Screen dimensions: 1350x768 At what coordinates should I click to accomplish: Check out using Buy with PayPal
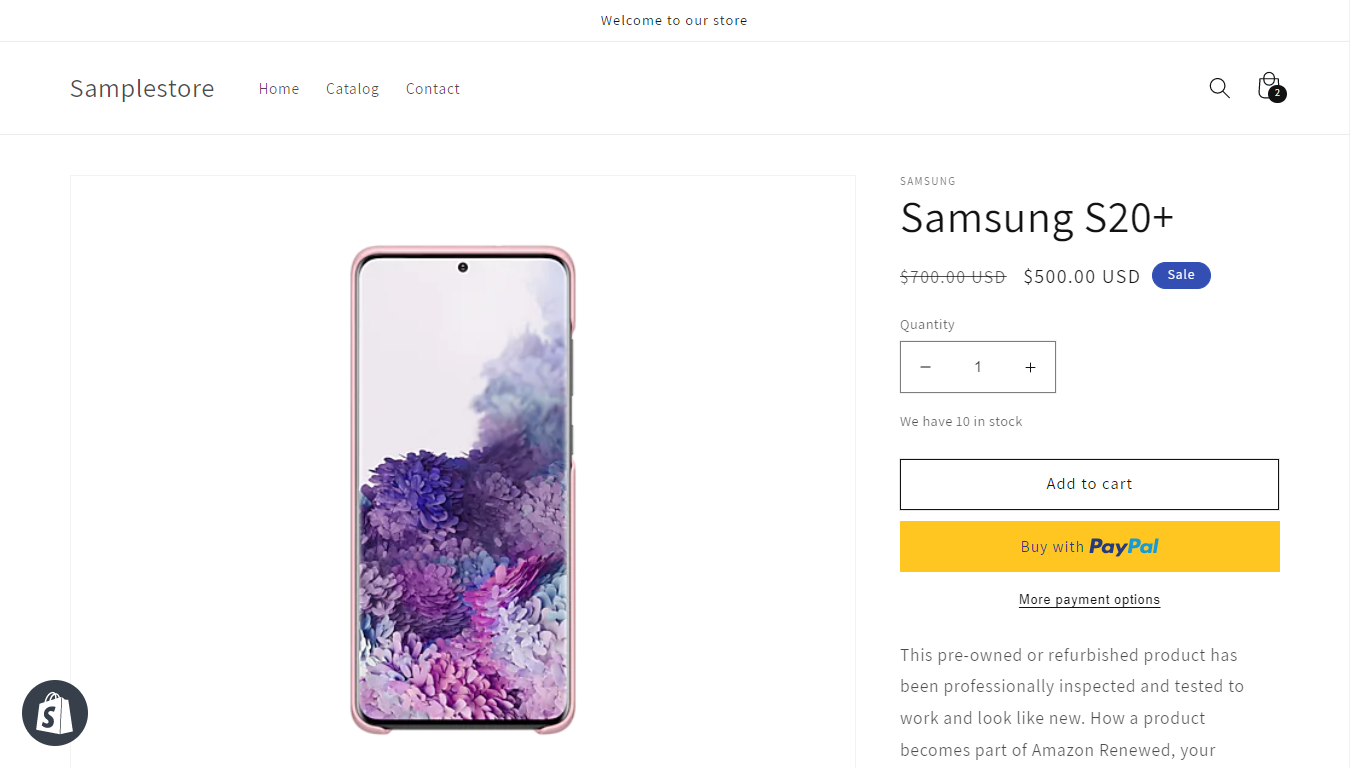(1089, 546)
